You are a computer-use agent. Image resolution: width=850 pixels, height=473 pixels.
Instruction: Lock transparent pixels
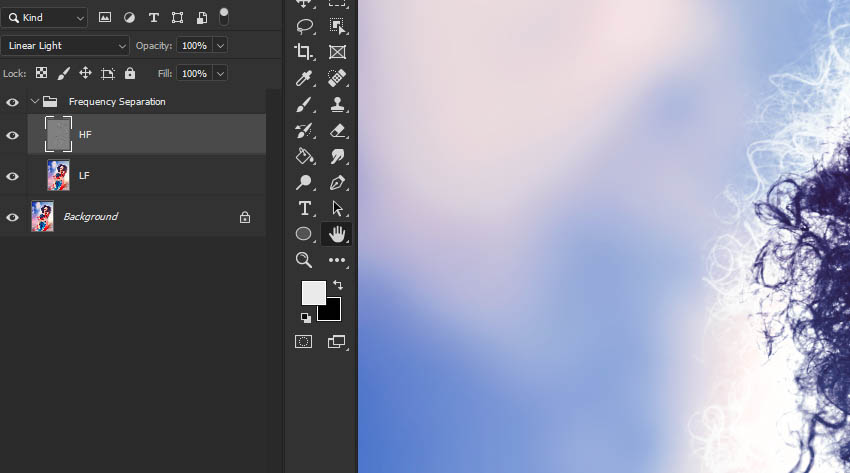point(41,73)
